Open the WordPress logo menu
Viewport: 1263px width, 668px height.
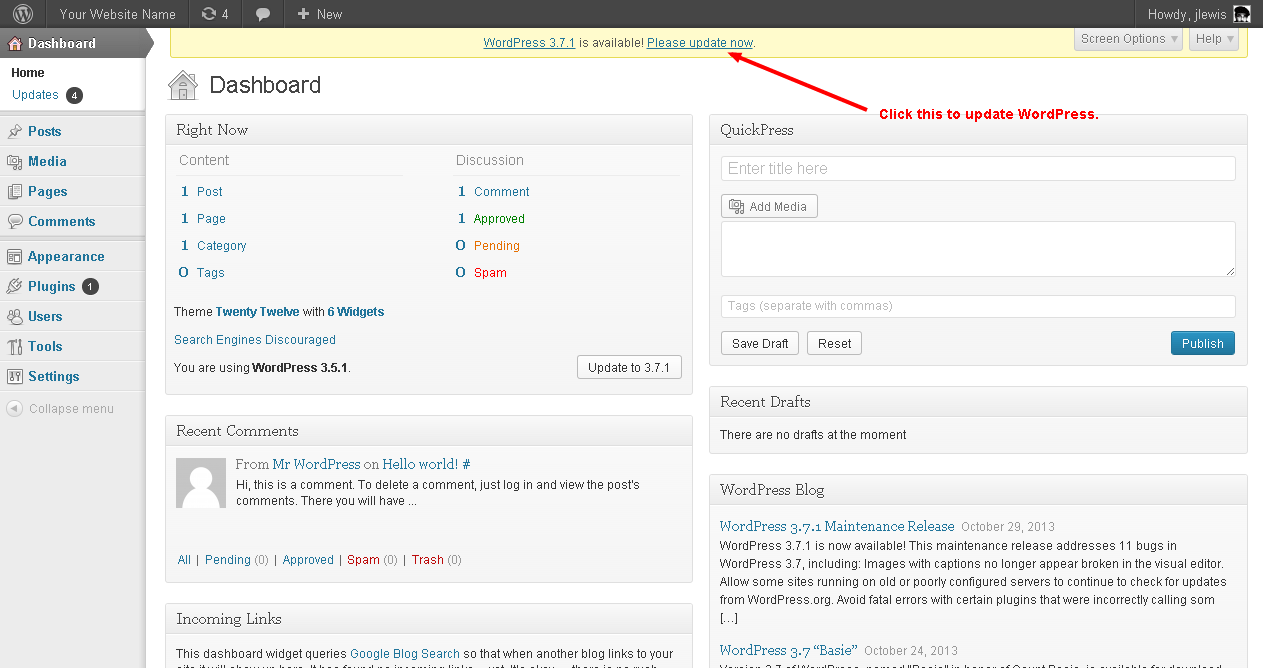pyautogui.click(x=23, y=14)
